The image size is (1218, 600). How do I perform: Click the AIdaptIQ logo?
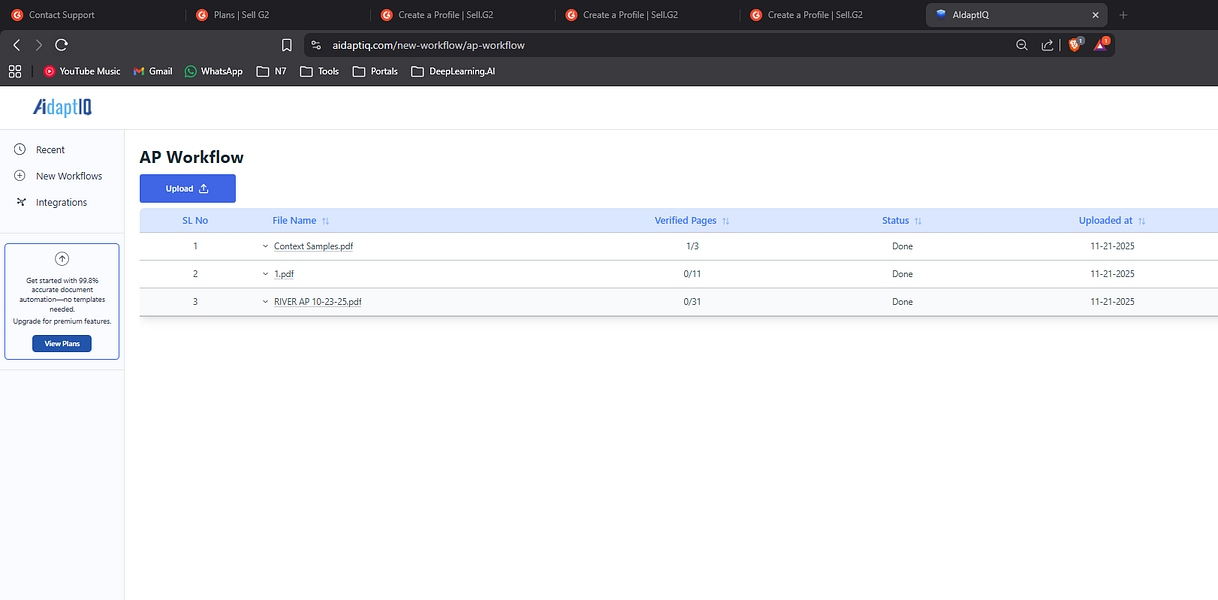(x=62, y=107)
